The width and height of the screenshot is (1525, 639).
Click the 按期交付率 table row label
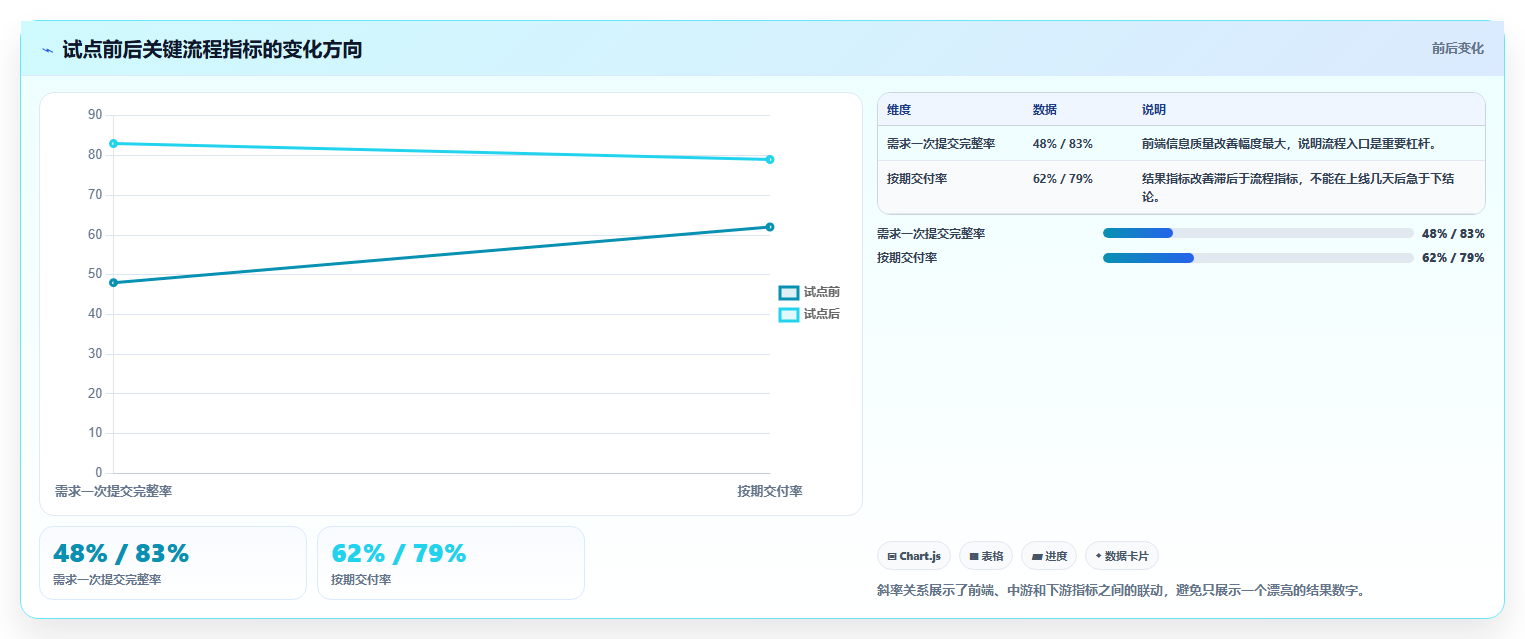click(918, 179)
